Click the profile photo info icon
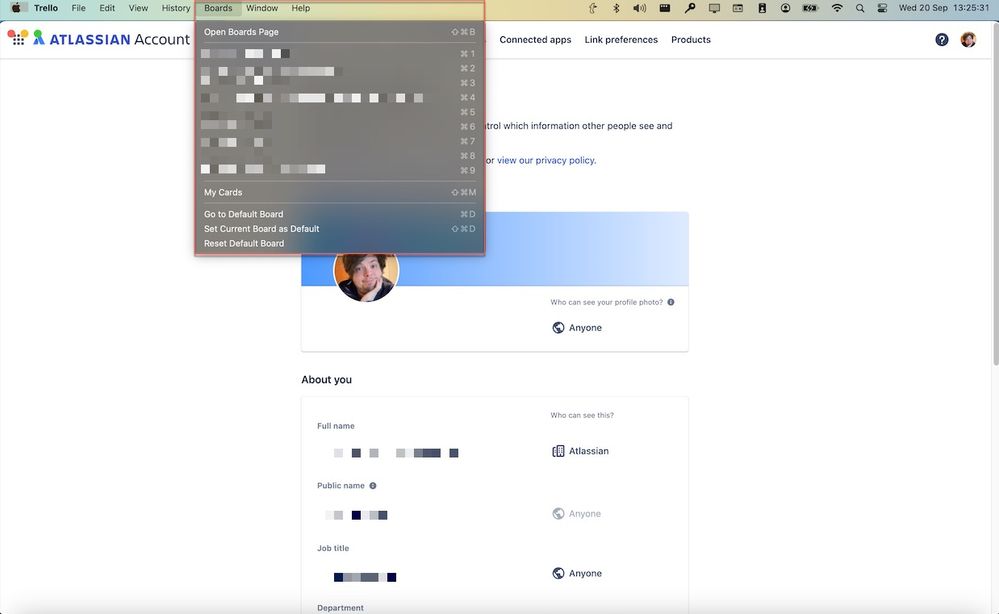Screen dimensions: 999x614 pos(671,302)
